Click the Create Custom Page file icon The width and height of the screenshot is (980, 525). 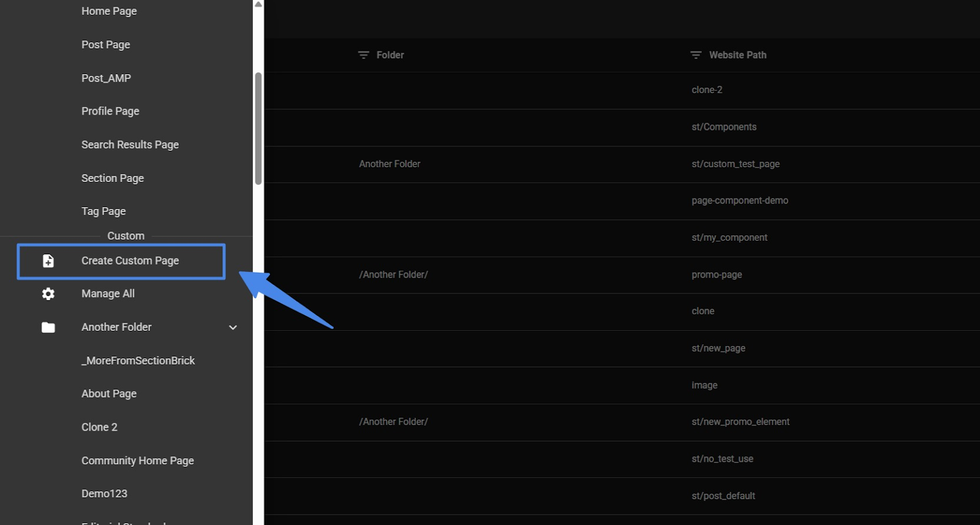point(48,261)
